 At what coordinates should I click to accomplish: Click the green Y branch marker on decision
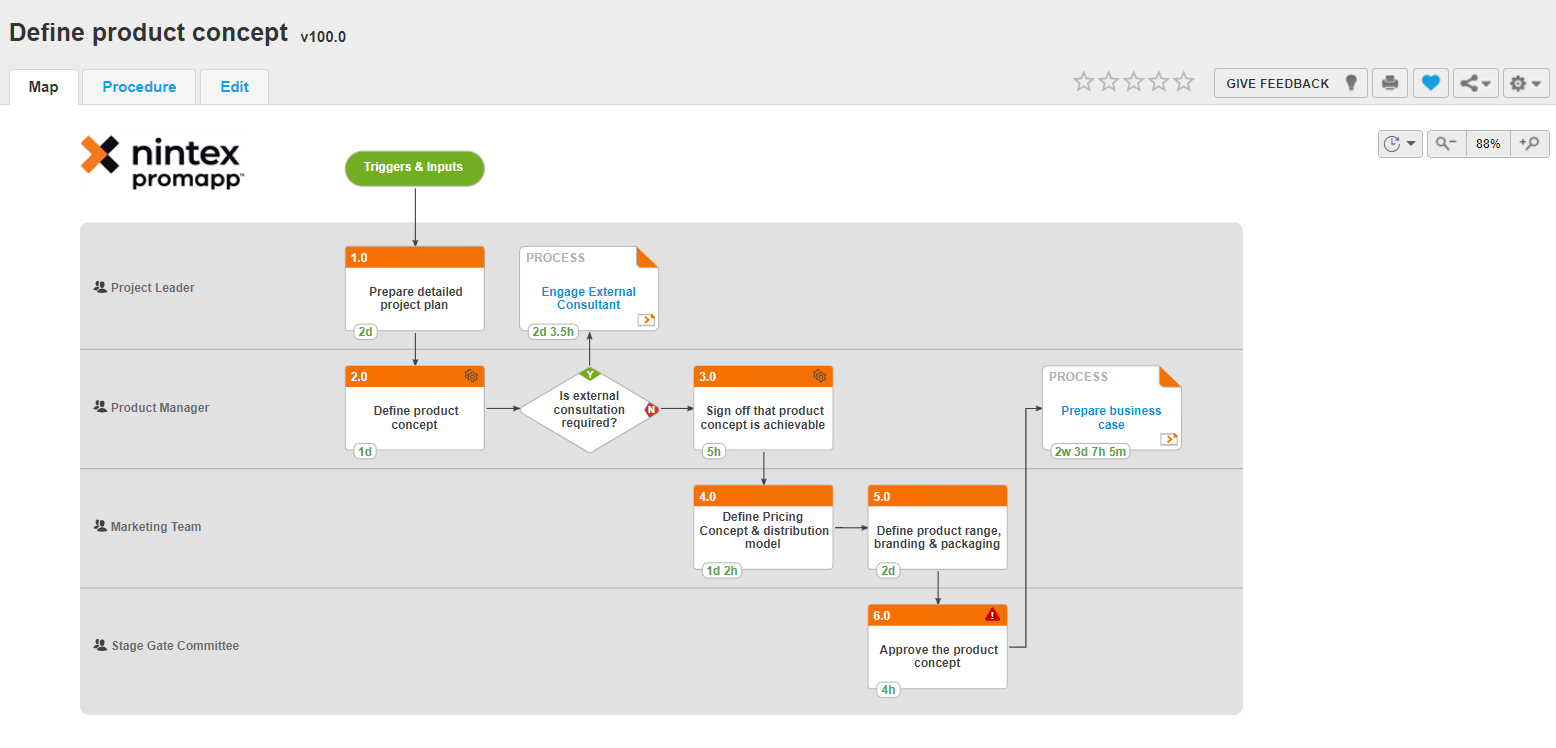click(590, 374)
